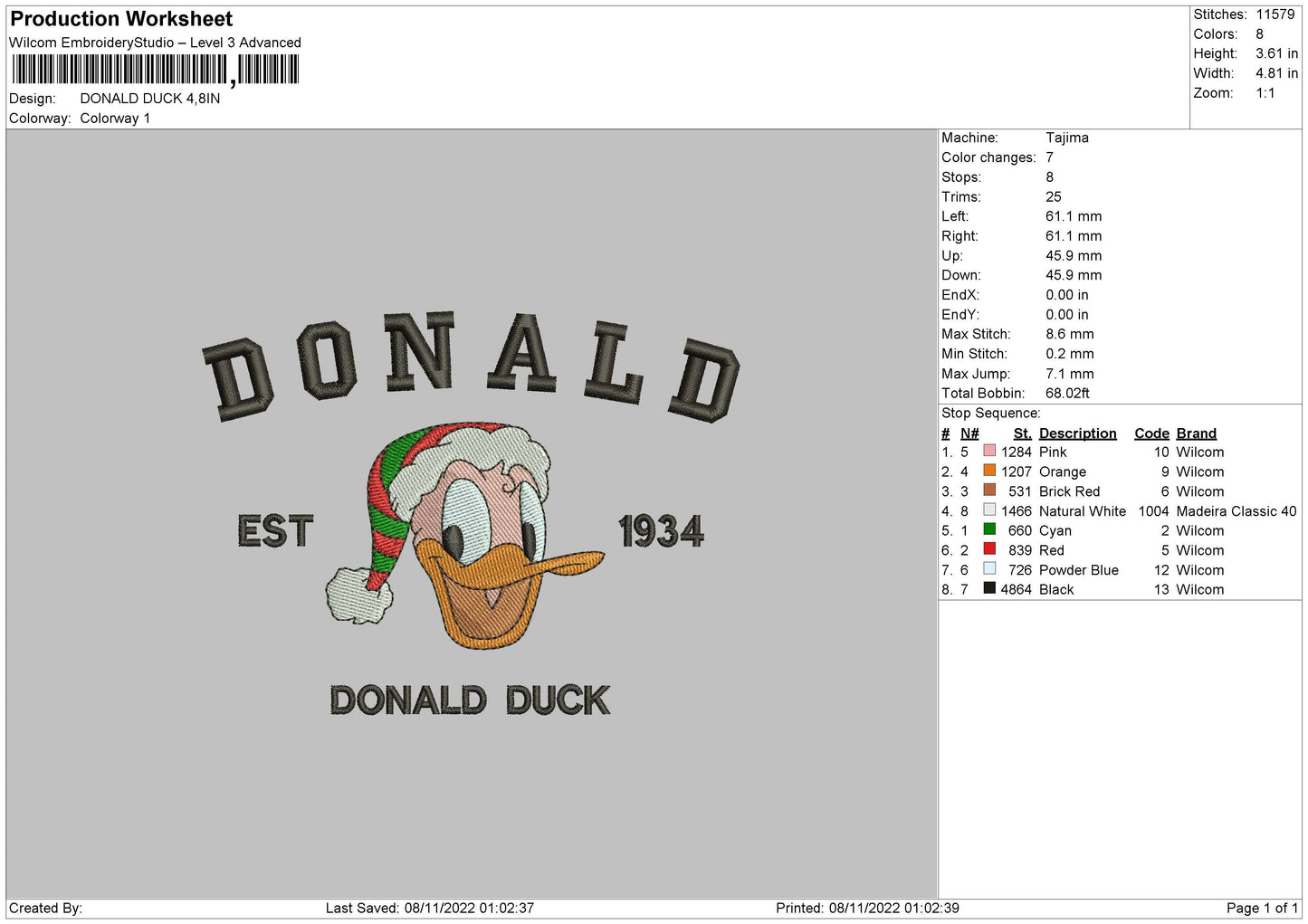Screen dimensions: 1308x924
Task: Click the 'Code' column header
Action: [1151, 433]
